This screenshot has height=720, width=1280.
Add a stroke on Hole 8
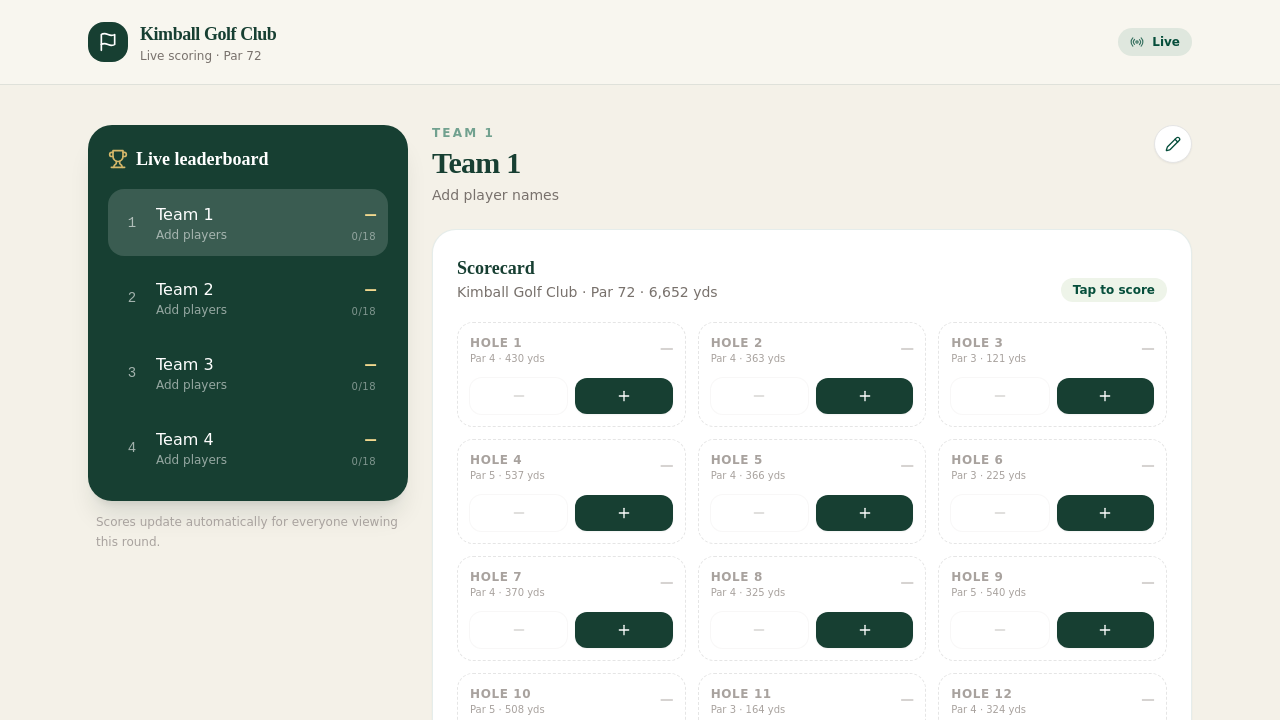click(865, 630)
